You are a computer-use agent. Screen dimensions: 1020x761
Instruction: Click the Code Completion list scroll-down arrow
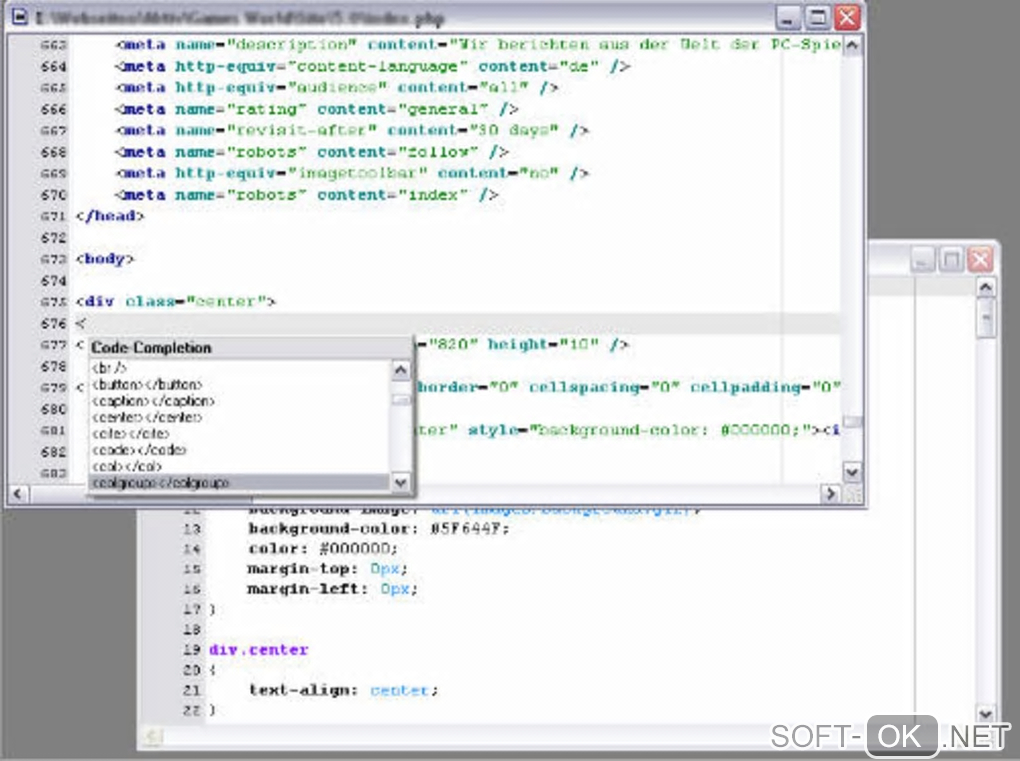[401, 482]
